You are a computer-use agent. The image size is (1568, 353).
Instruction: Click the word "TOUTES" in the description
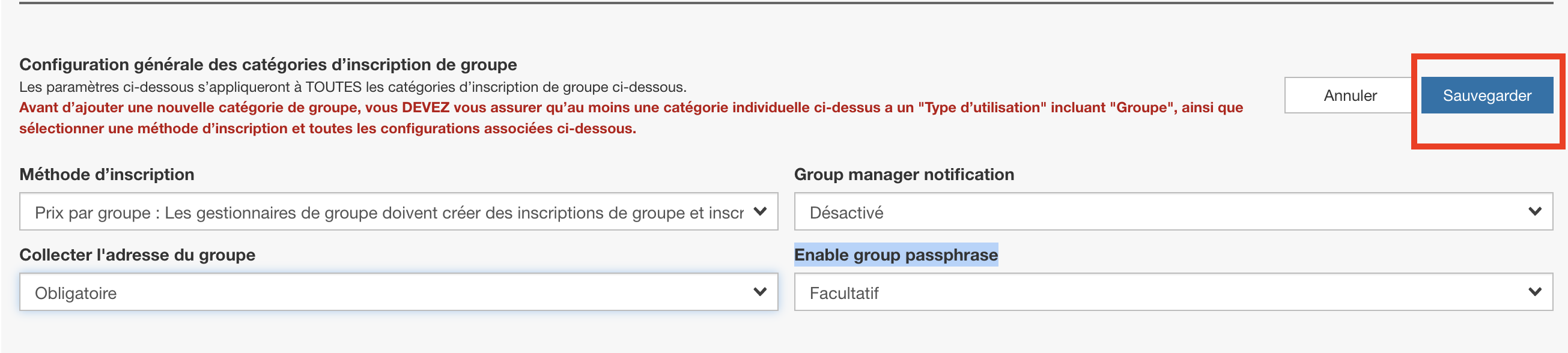[x=333, y=87]
